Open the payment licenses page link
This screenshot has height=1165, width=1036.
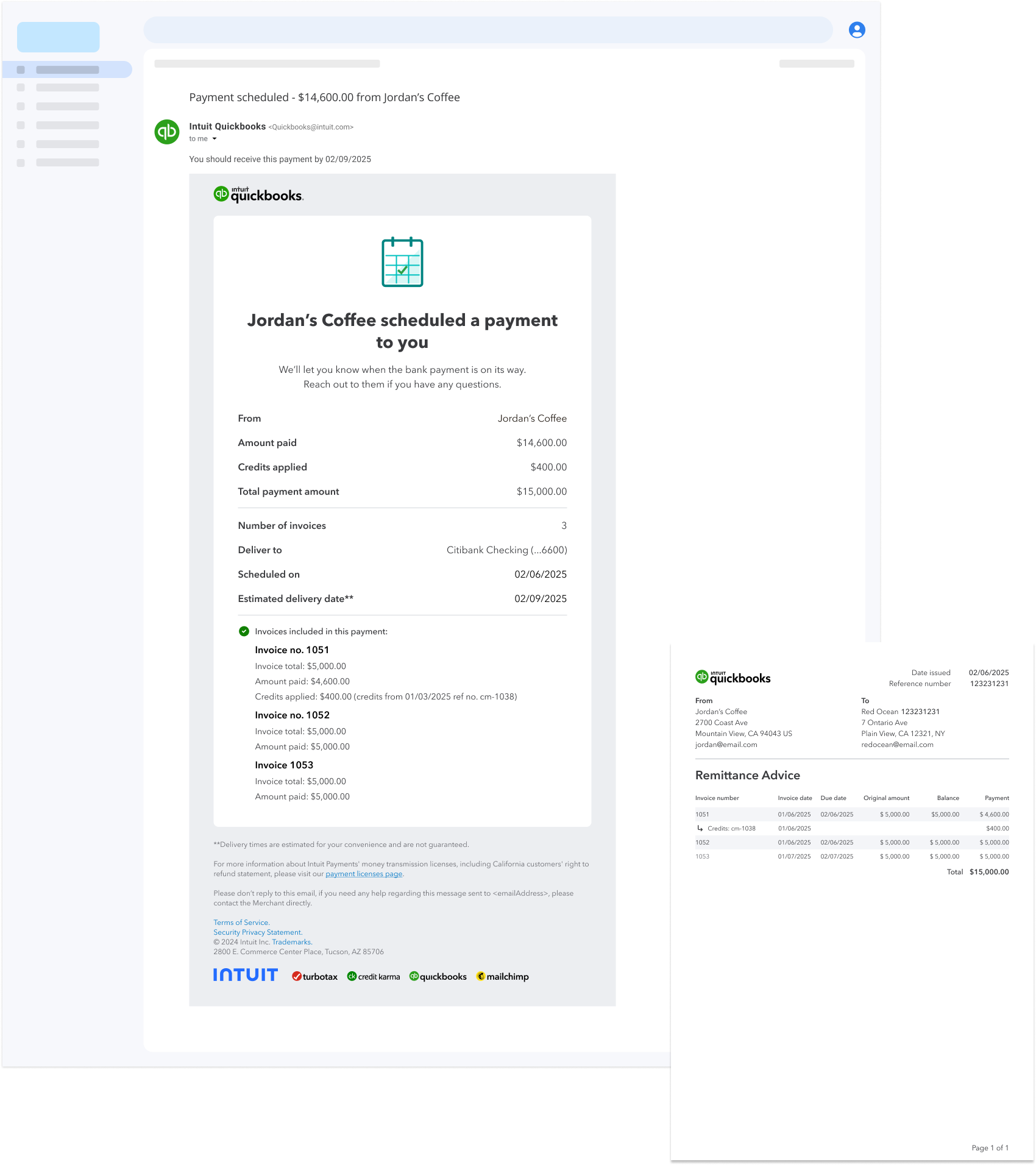[x=364, y=874]
